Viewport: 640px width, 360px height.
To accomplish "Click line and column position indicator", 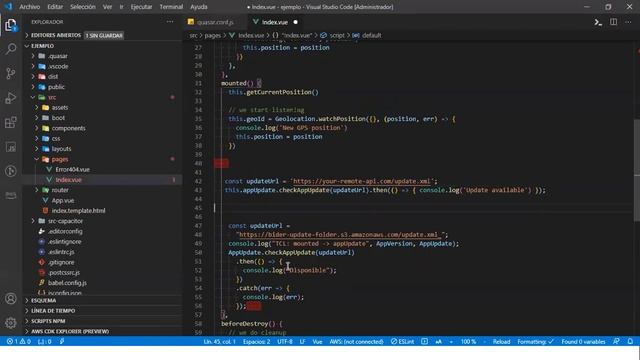I will 220,342.
